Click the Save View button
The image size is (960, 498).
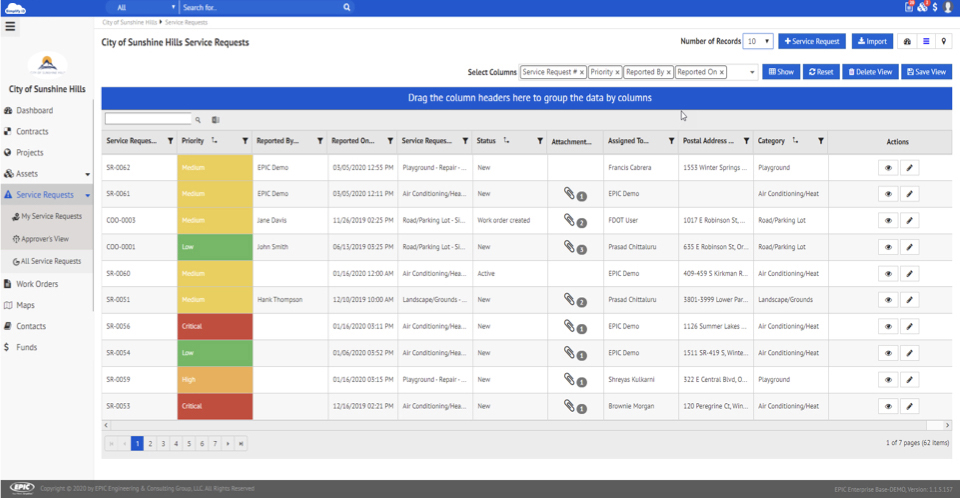tap(926, 72)
